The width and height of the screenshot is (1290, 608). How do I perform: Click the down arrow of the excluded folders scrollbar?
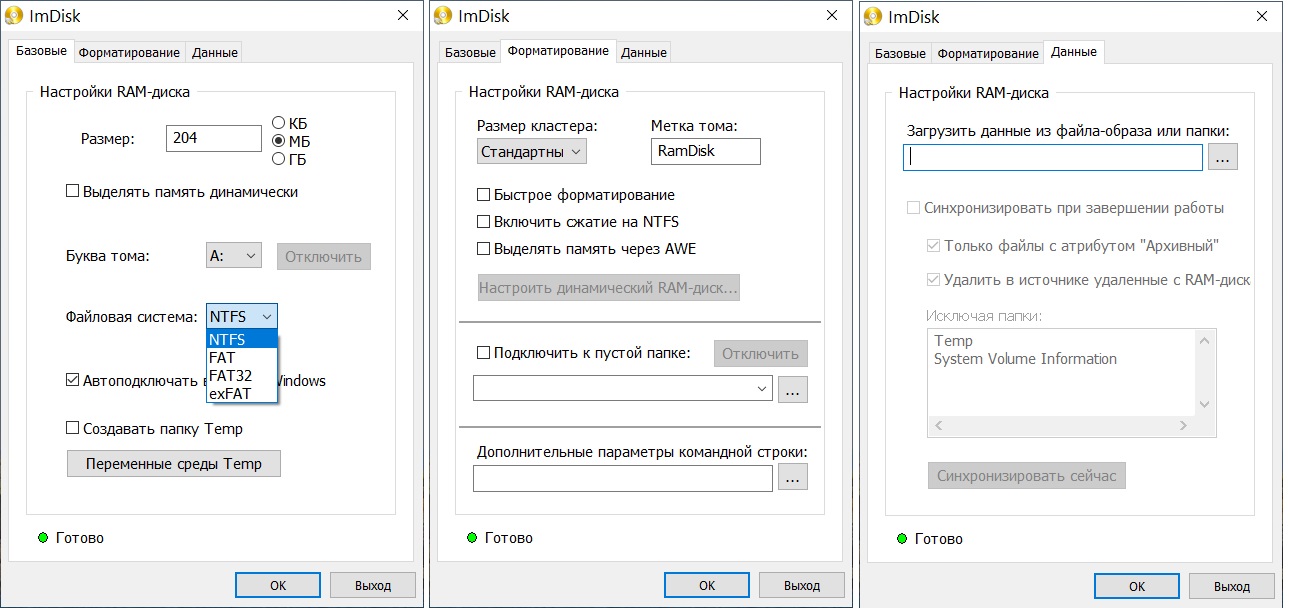click(x=1204, y=404)
